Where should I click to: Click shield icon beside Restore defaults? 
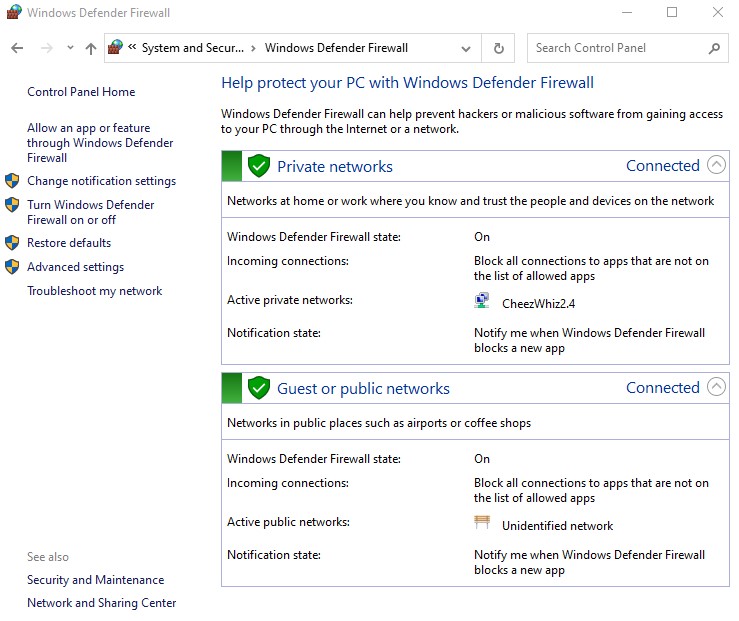12,243
